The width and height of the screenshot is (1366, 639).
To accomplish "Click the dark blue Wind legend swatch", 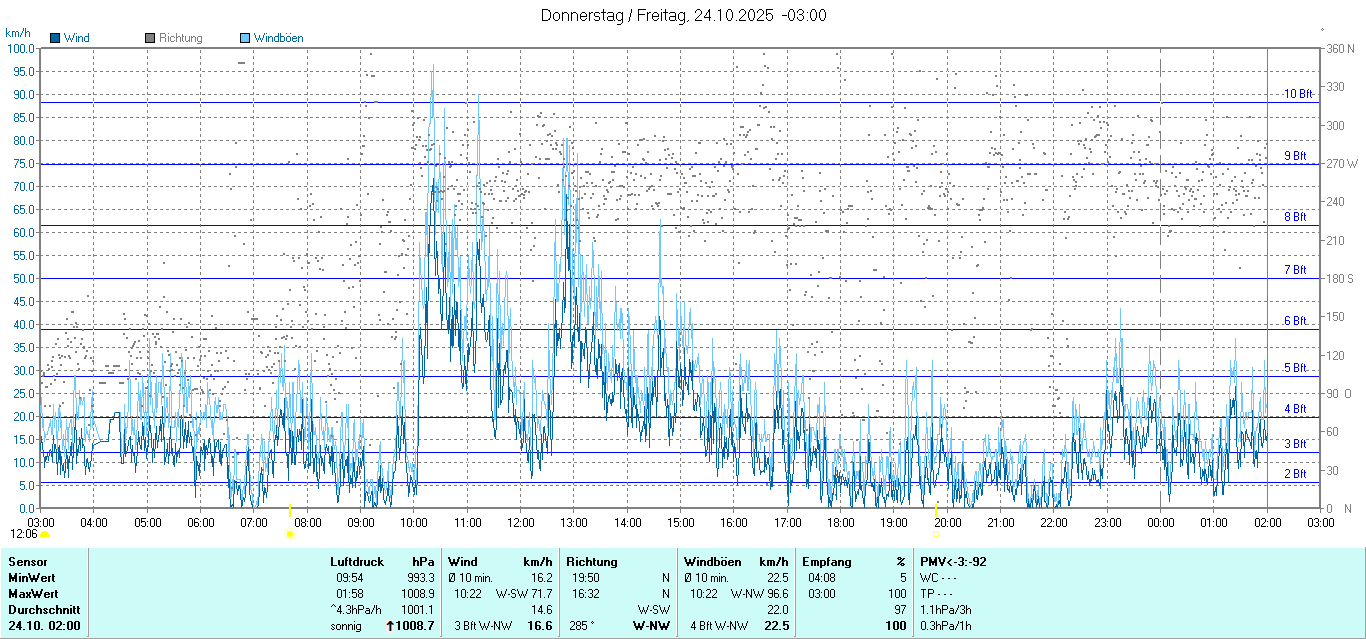I will tap(55, 38).
